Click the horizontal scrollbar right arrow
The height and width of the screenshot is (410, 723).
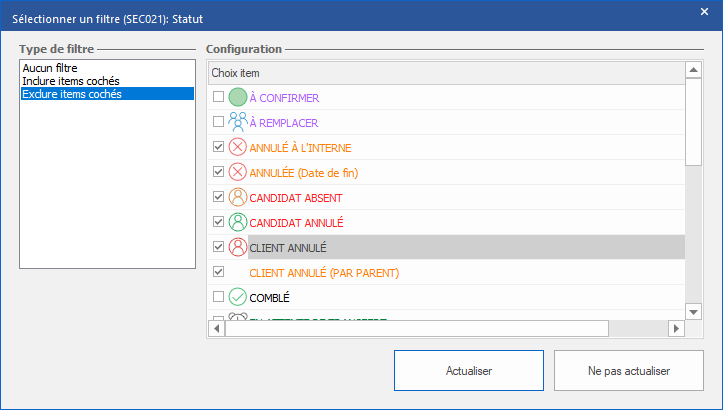coord(676,328)
